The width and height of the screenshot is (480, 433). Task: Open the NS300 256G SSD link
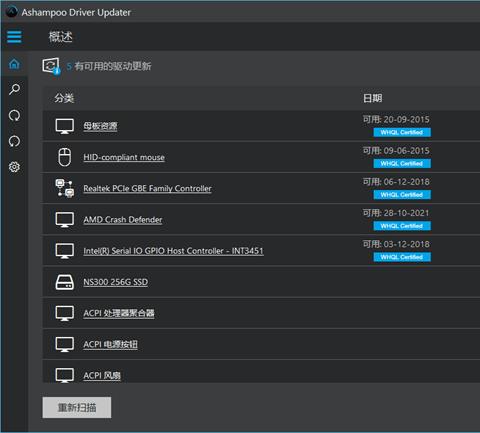coord(116,282)
